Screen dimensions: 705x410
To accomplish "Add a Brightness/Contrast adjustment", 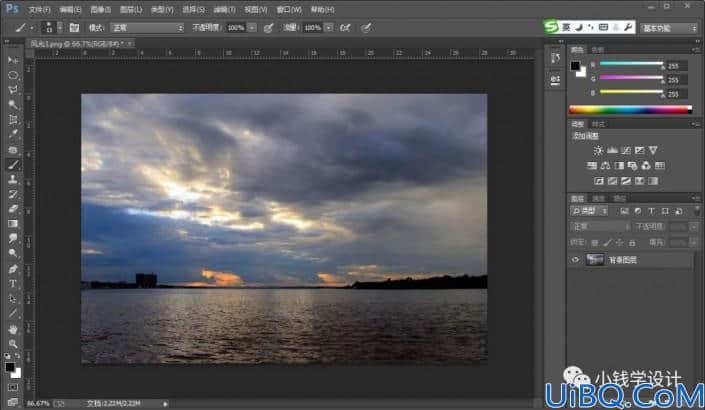I will click(x=598, y=150).
